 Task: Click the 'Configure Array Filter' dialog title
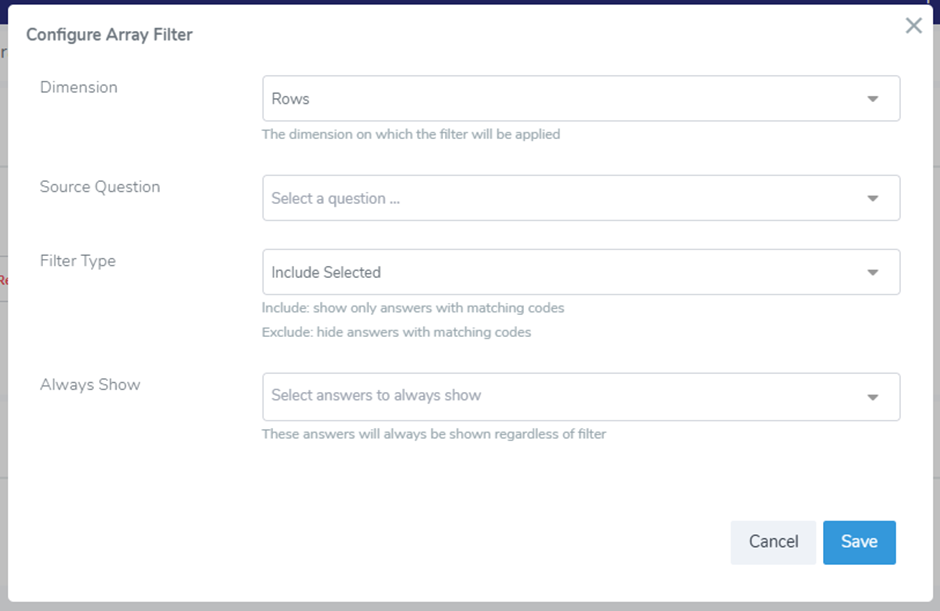[x=109, y=35]
